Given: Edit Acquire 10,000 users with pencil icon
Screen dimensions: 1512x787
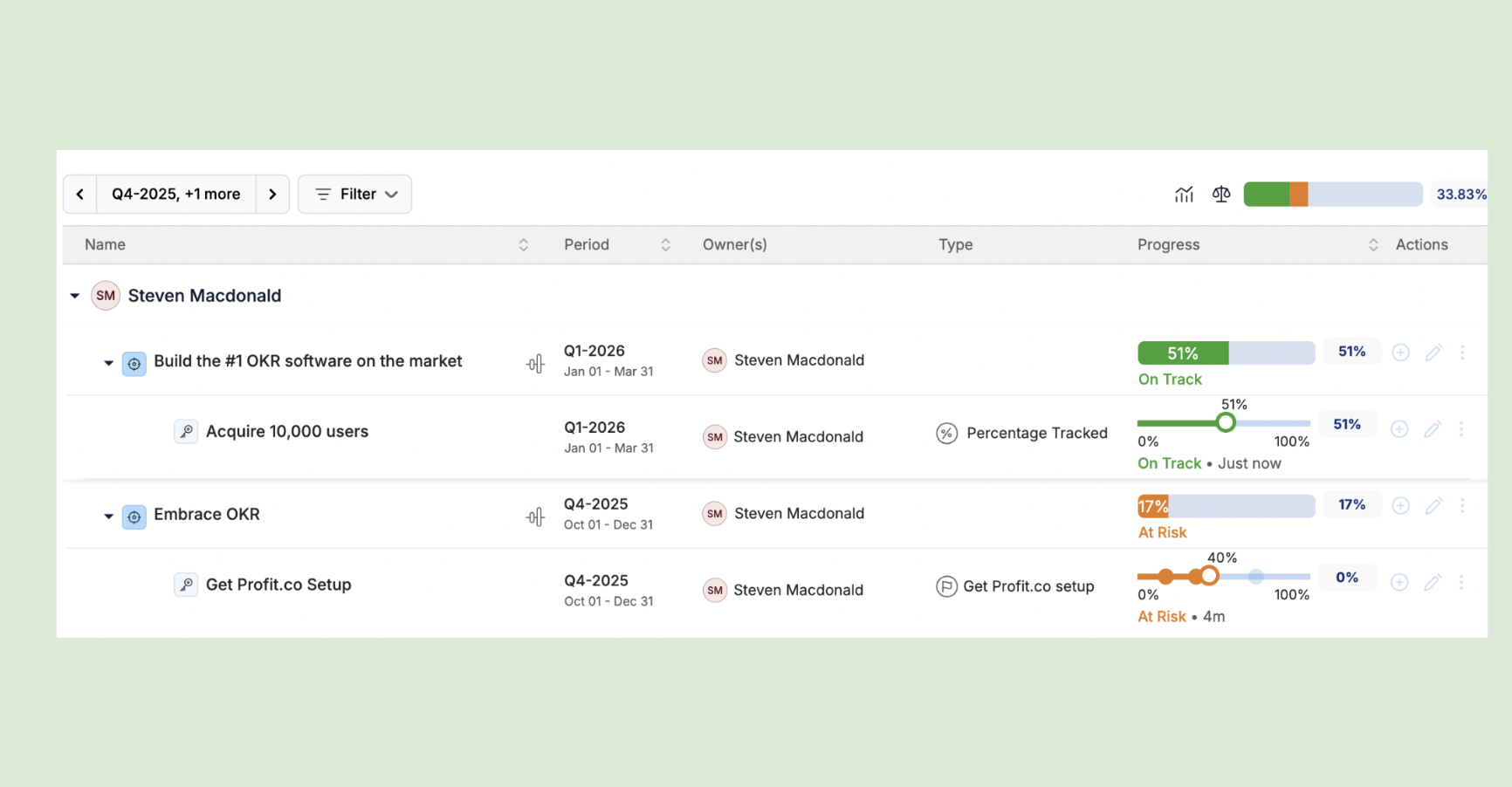Looking at the screenshot, I should click(1433, 428).
